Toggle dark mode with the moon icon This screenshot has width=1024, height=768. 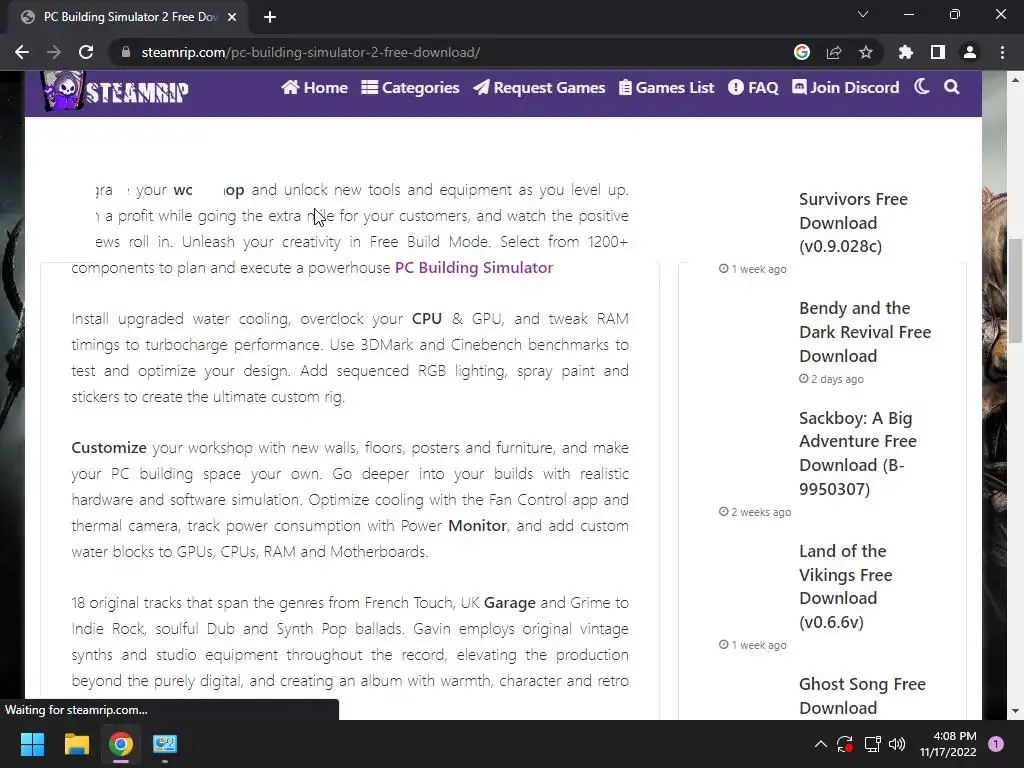tap(921, 87)
